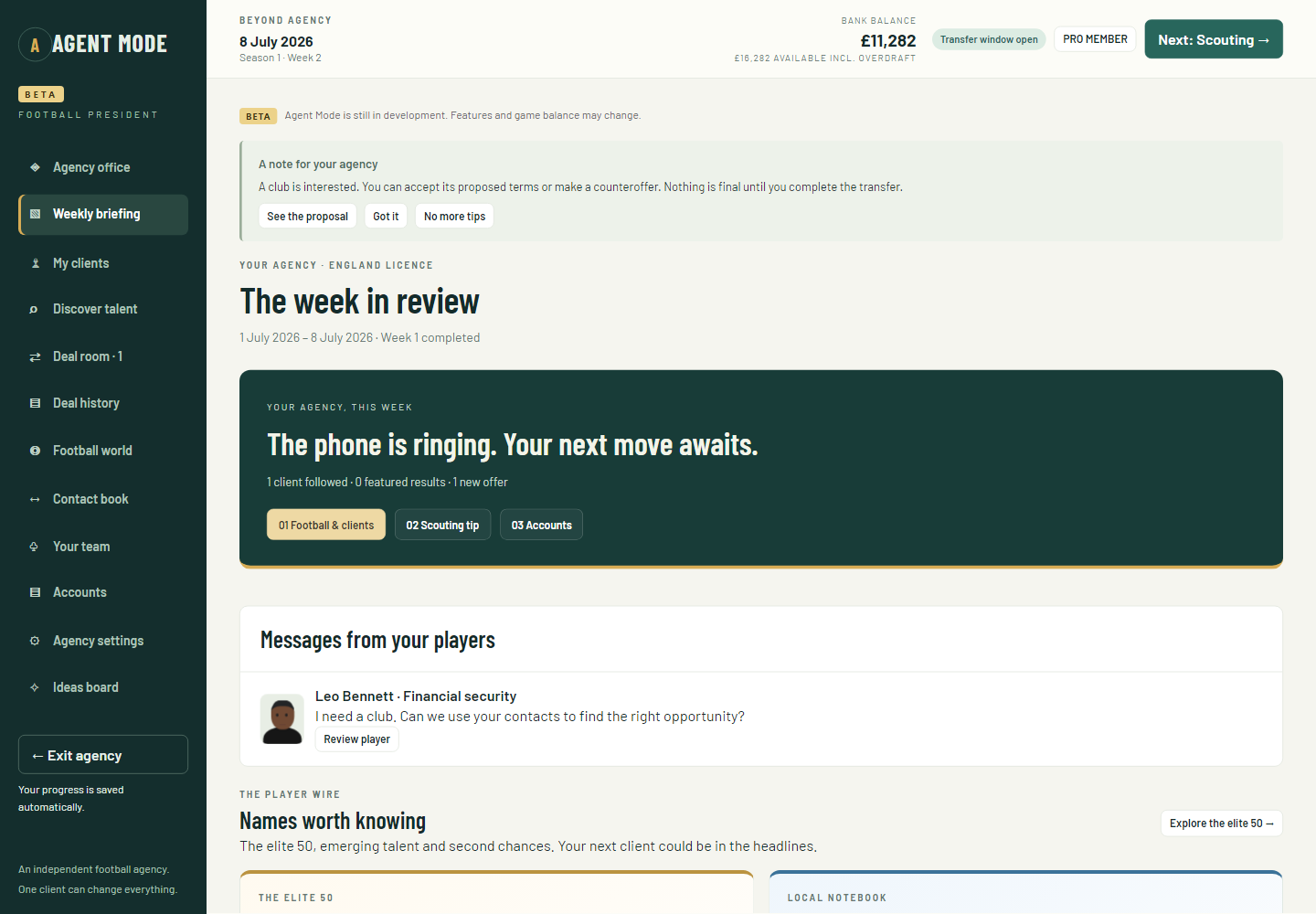
Task: Switch to the 03 Accounts tab
Action: click(541, 525)
